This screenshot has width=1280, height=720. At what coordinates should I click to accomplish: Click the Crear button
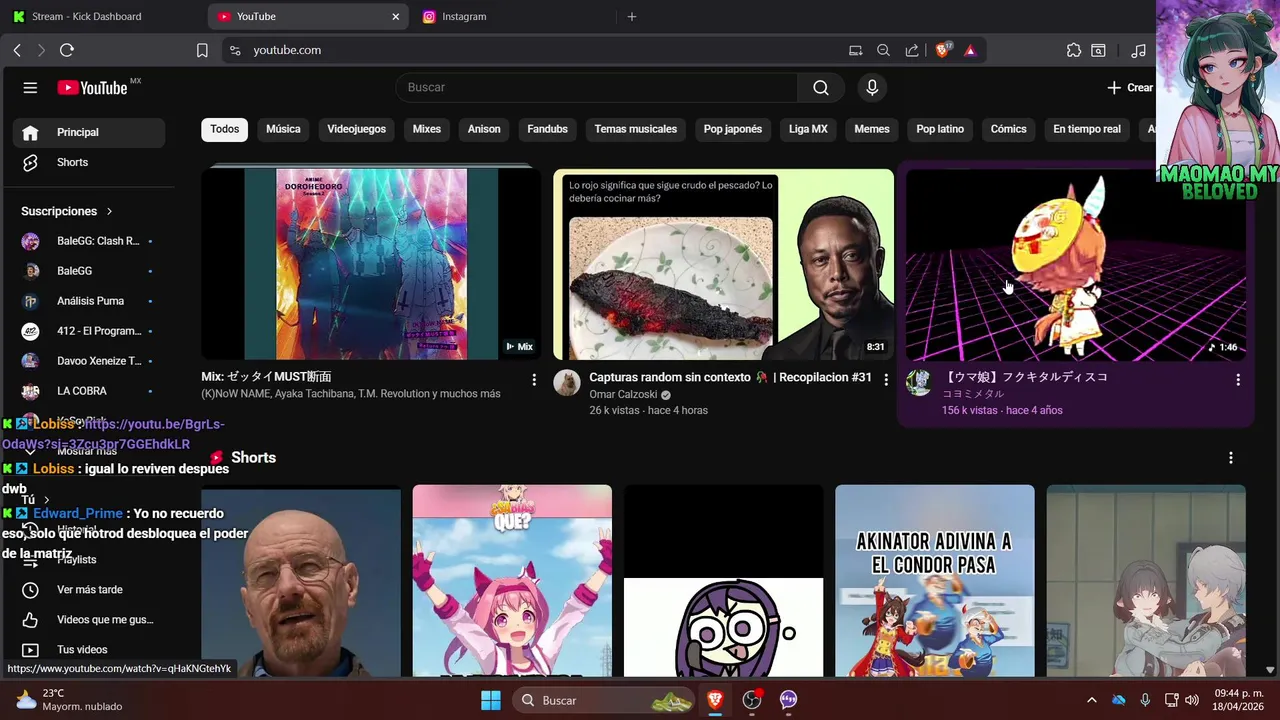(x=1130, y=88)
